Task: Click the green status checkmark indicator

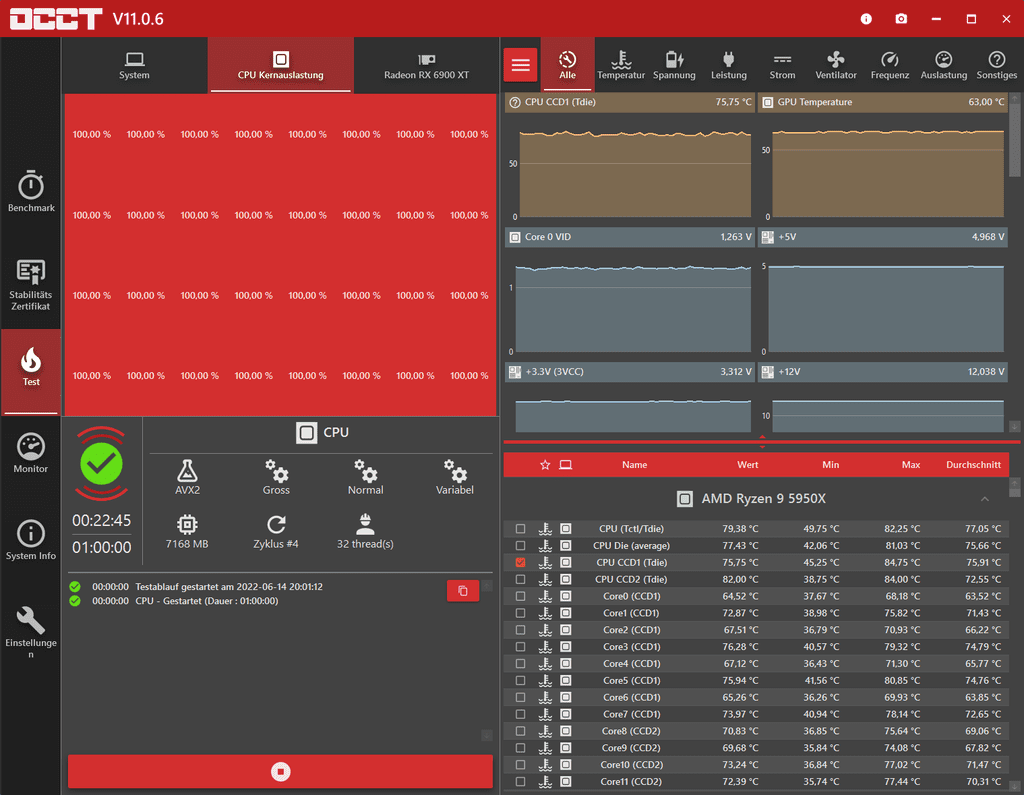Action: (101, 464)
